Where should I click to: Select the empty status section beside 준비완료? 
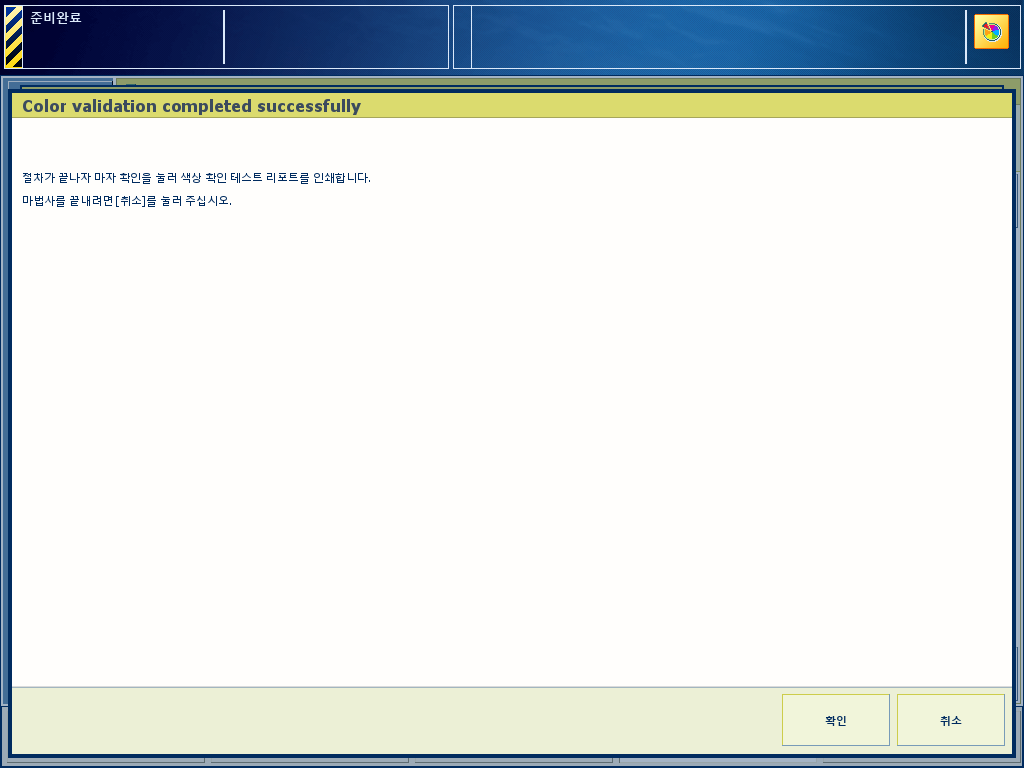[x=336, y=37]
